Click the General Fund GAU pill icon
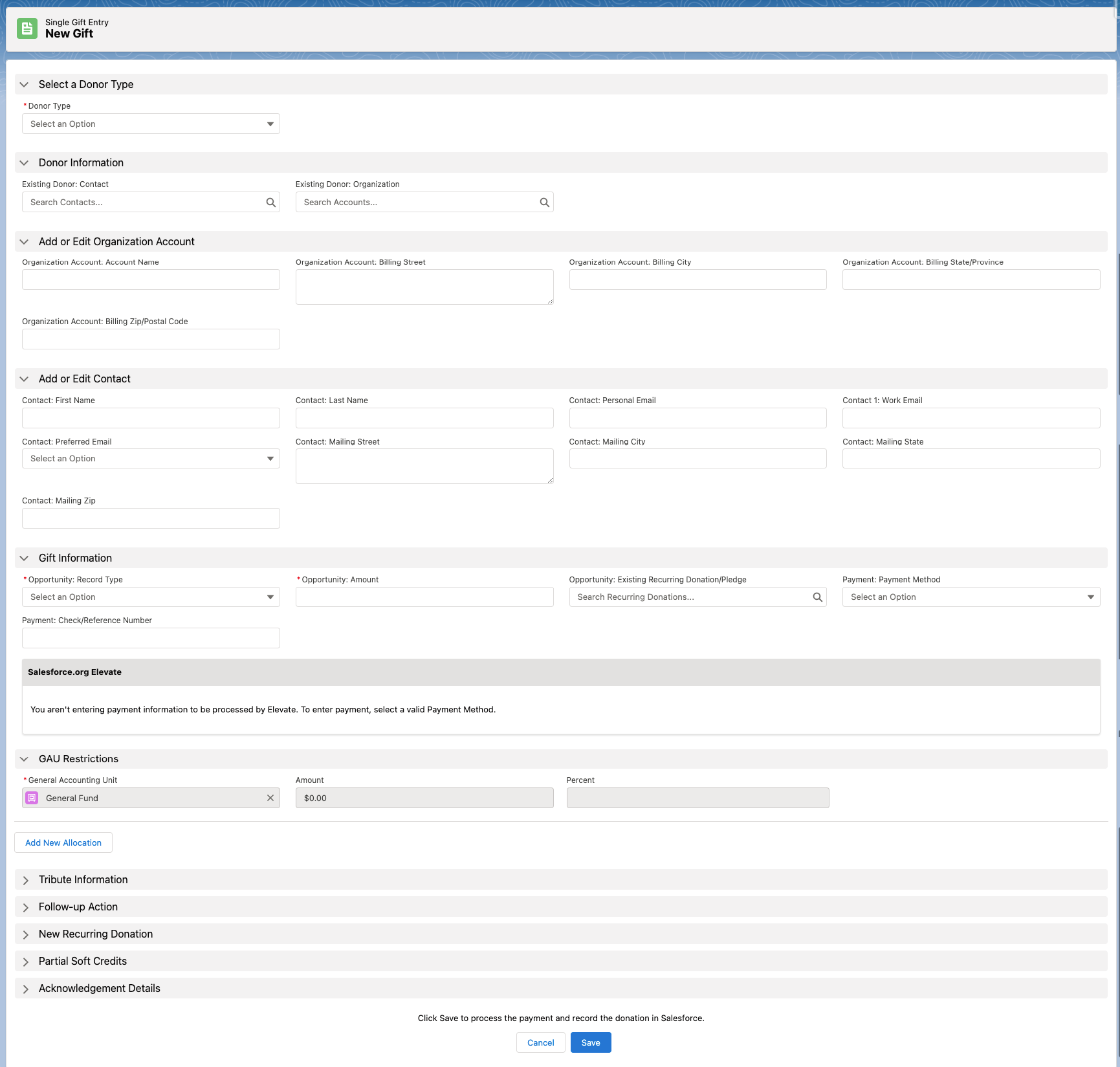The width and height of the screenshot is (1120, 1067). click(x=32, y=798)
